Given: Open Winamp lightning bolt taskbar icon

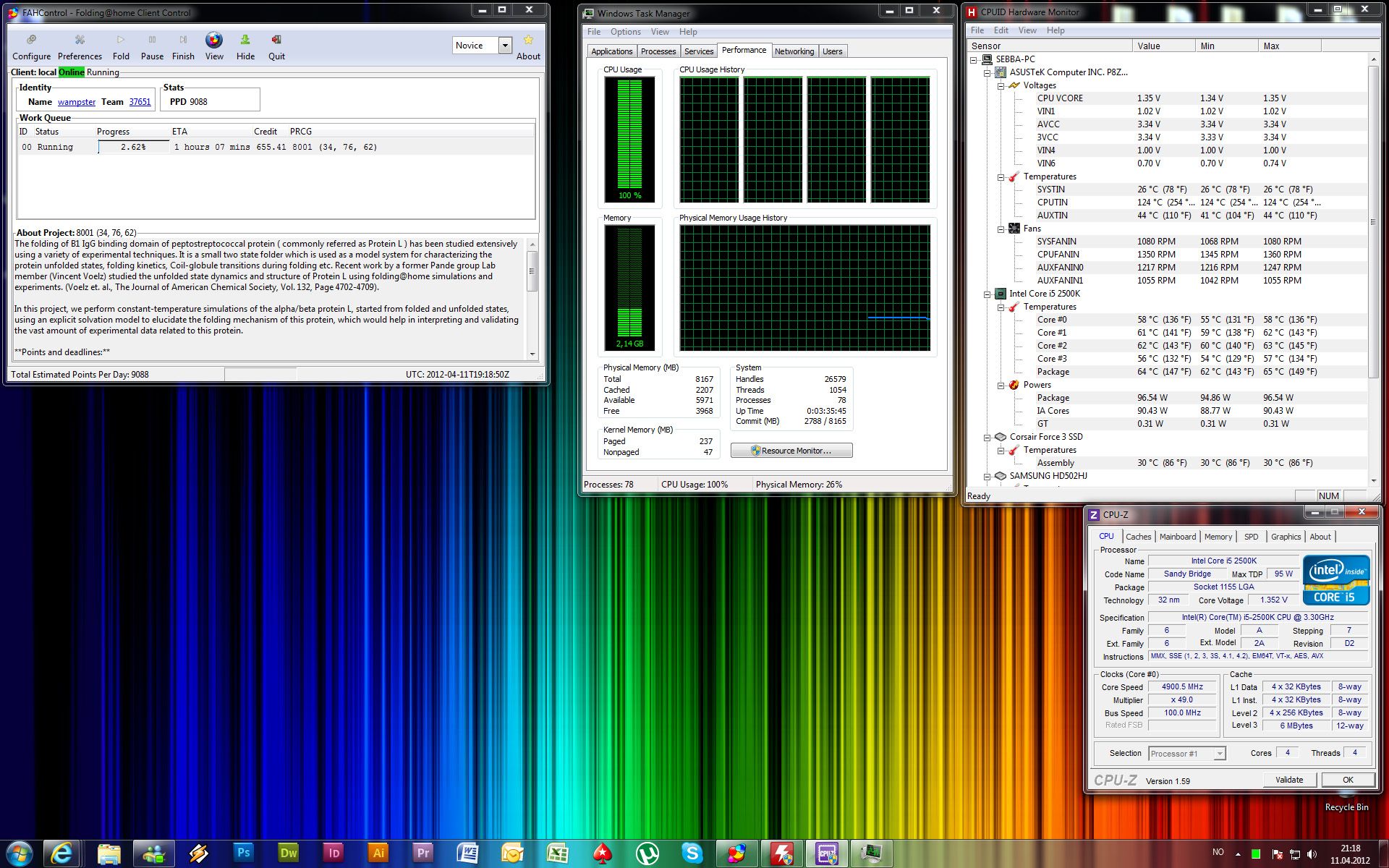Looking at the screenshot, I should point(198,854).
